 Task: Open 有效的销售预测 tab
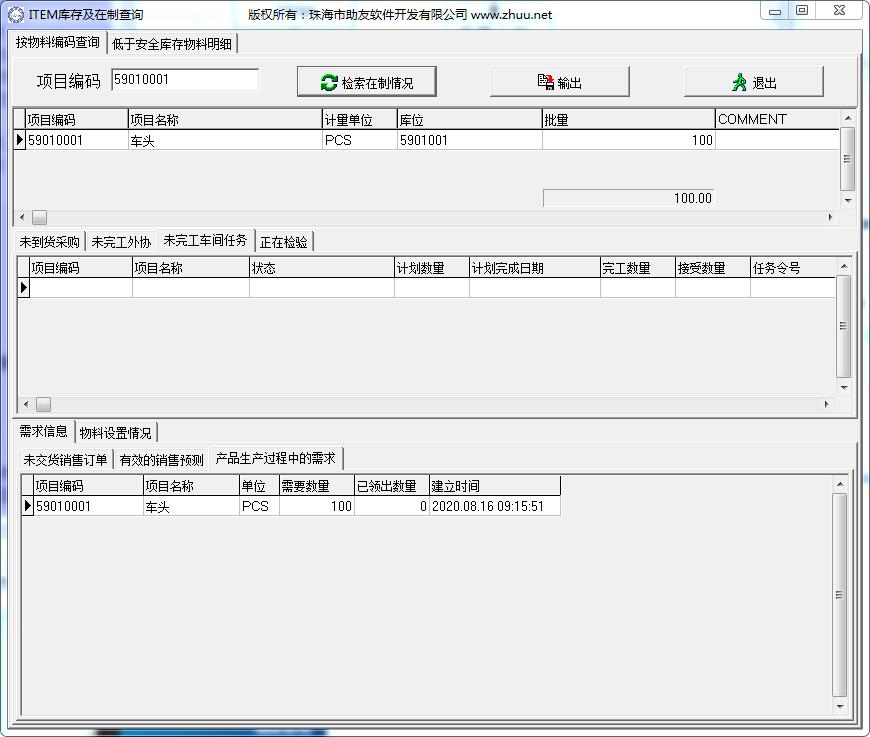point(161,460)
